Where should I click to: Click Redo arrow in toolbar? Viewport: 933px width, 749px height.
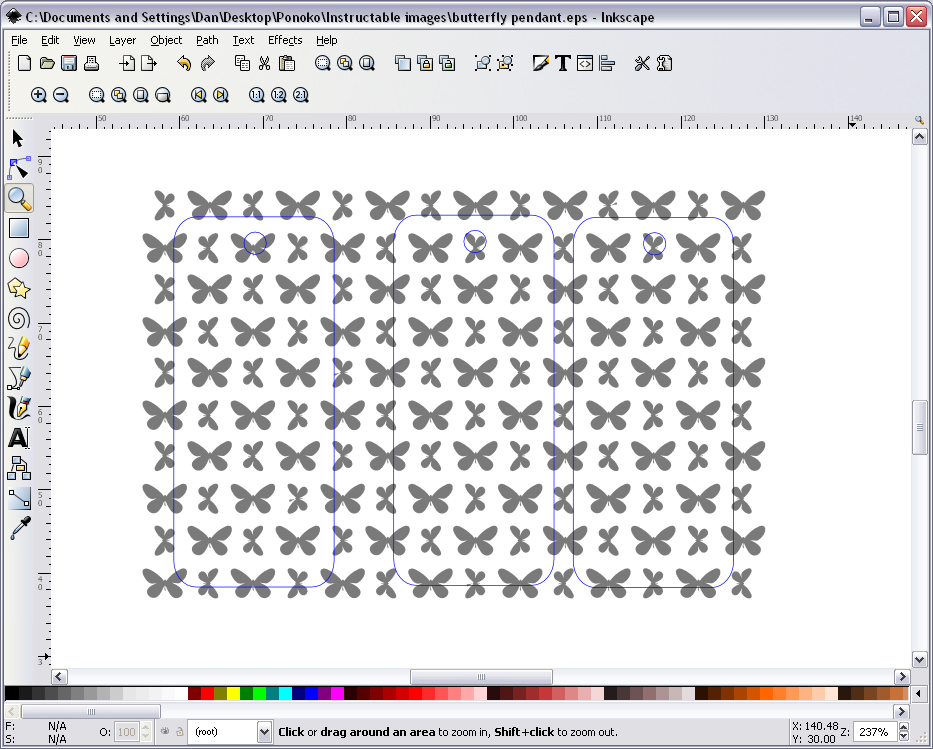click(x=208, y=63)
